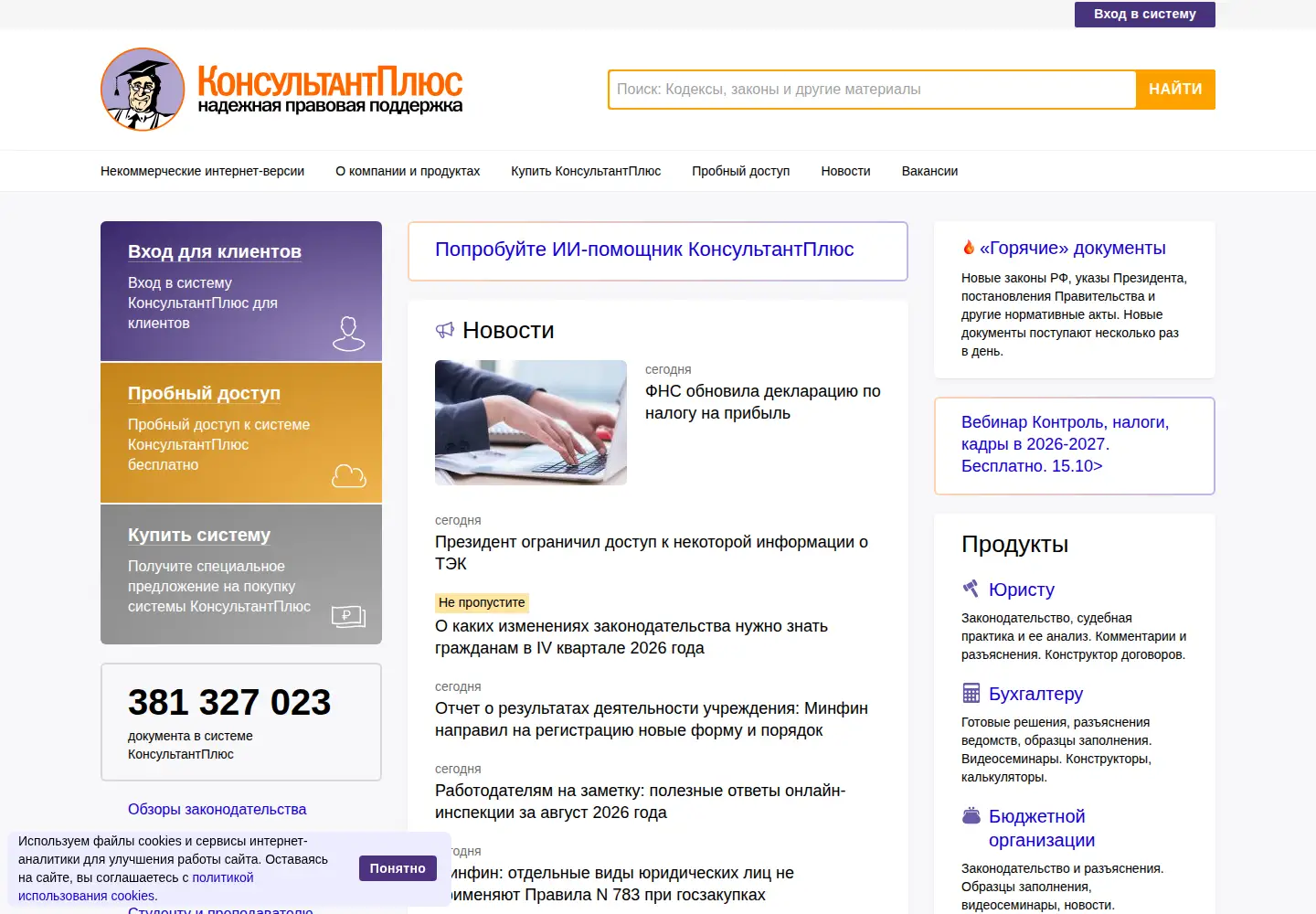Open О компании и продуктах menu
Viewport: 1316px width, 914px height.
click(408, 171)
